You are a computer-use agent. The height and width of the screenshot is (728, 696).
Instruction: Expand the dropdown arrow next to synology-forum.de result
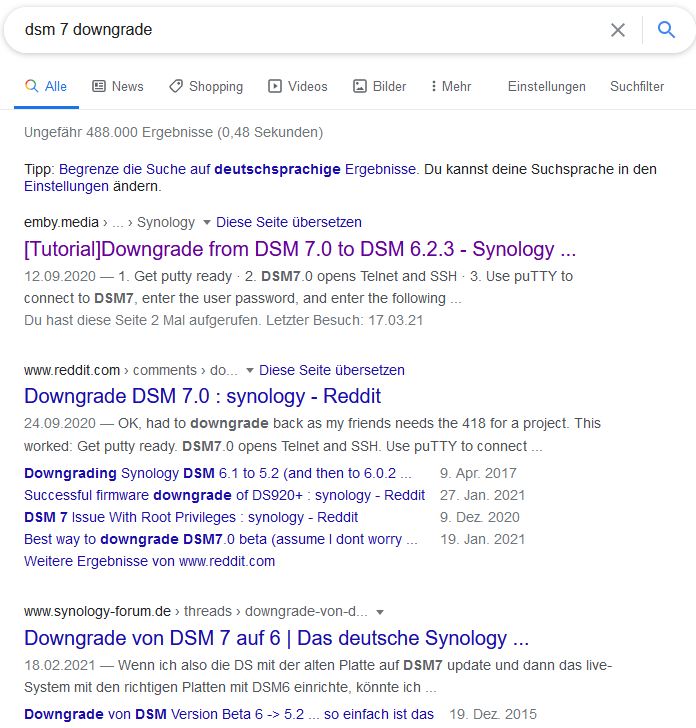380,612
